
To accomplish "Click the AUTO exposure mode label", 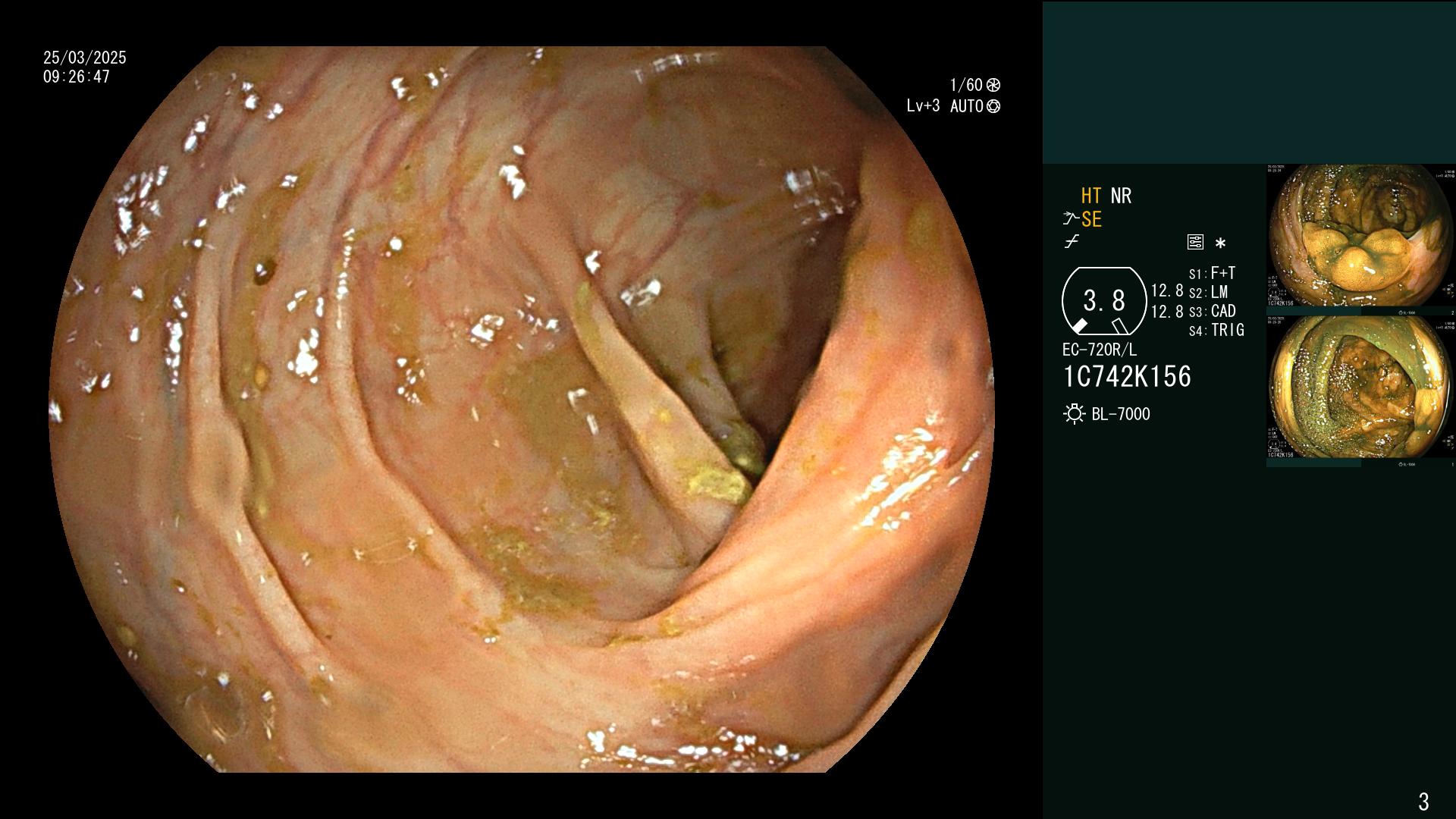I will pyautogui.click(x=967, y=106).
